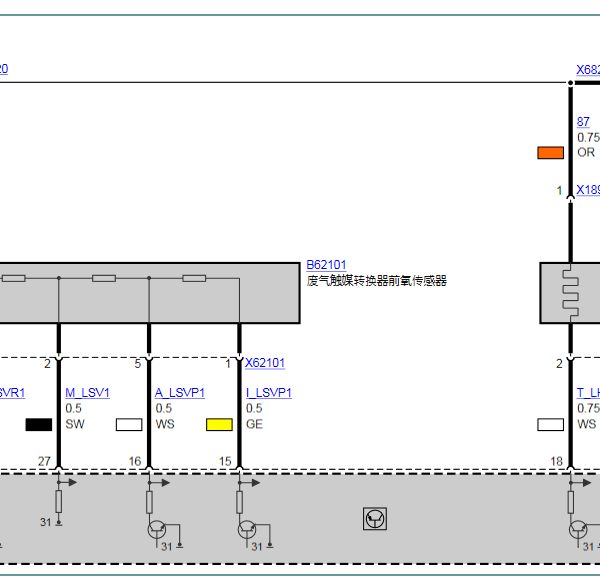
Task: Click the white WS swatch beside pin 18
Action: click(550, 424)
